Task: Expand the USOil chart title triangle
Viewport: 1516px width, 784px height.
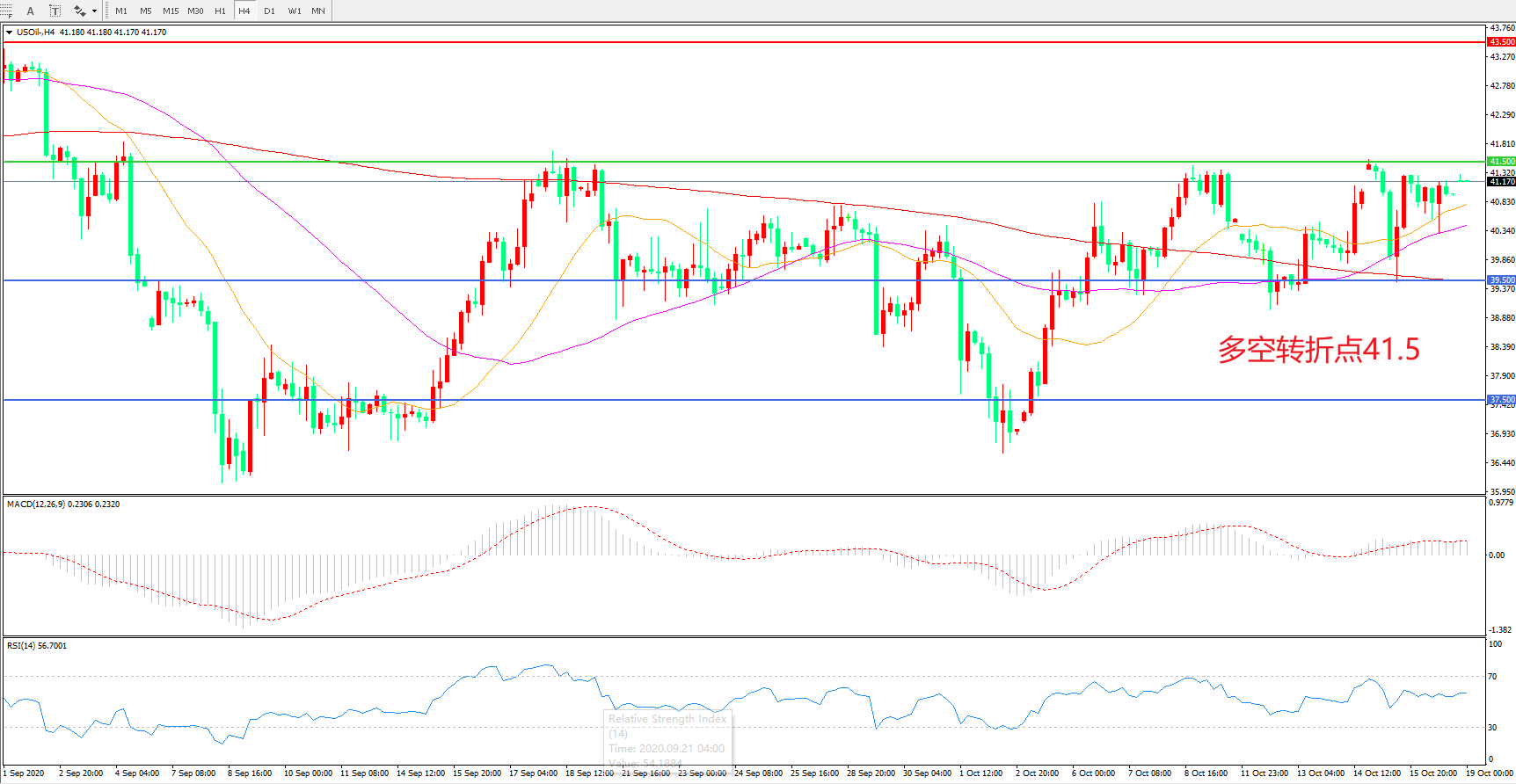Action: (x=9, y=33)
